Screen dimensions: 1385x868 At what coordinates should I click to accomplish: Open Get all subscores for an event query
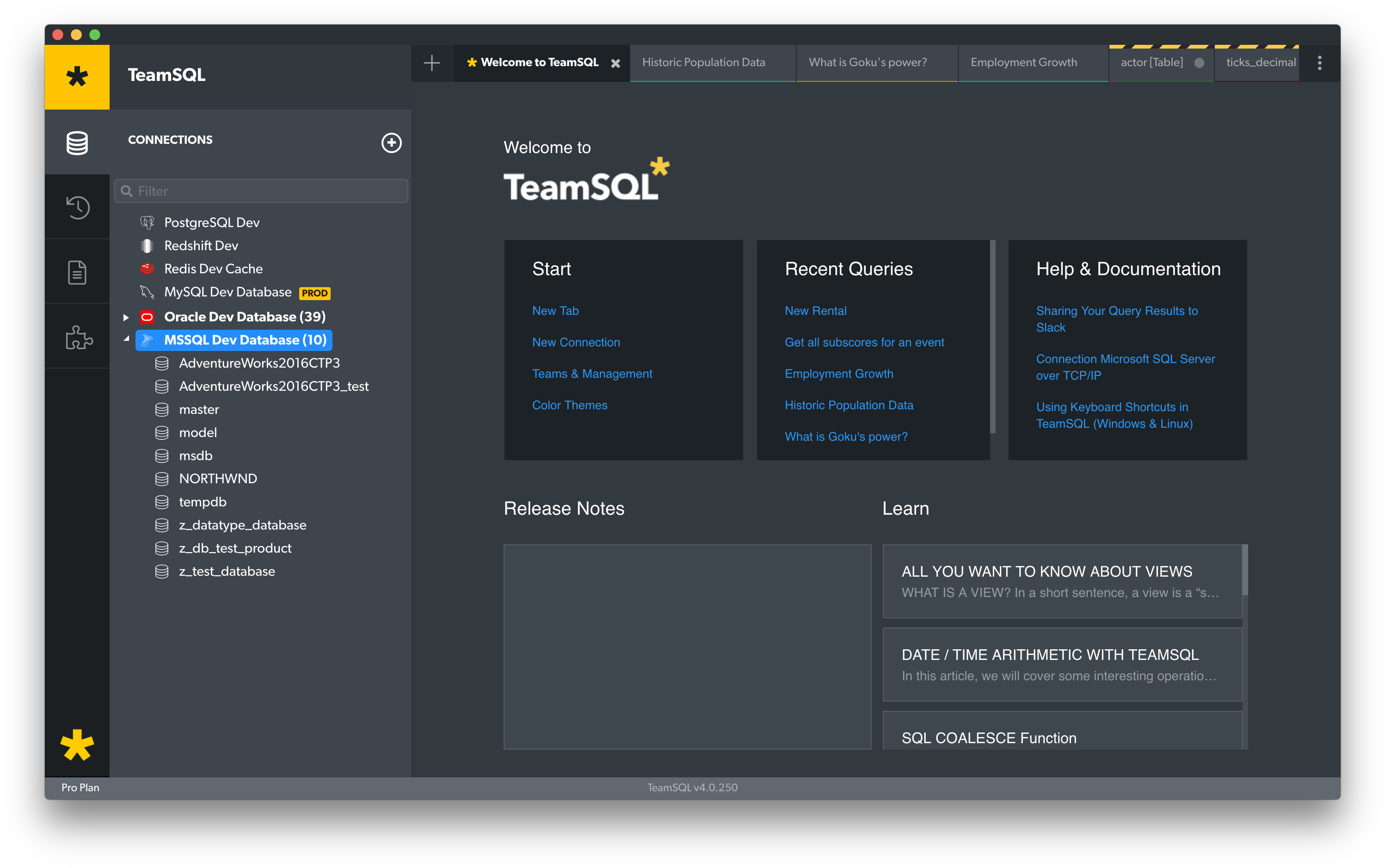click(864, 342)
